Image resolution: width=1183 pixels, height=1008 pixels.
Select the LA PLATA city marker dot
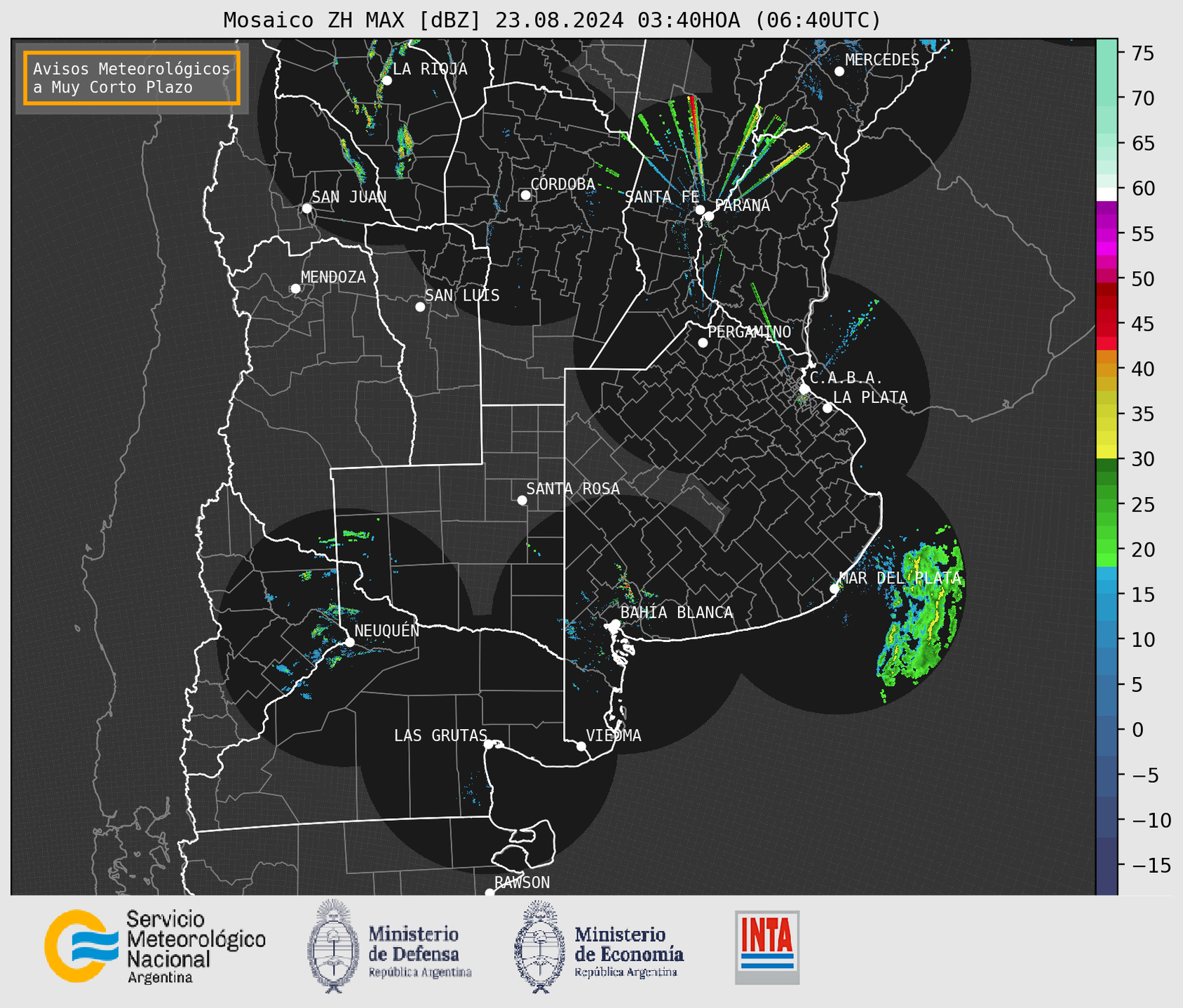pyautogui.click(x=827, y=408)
